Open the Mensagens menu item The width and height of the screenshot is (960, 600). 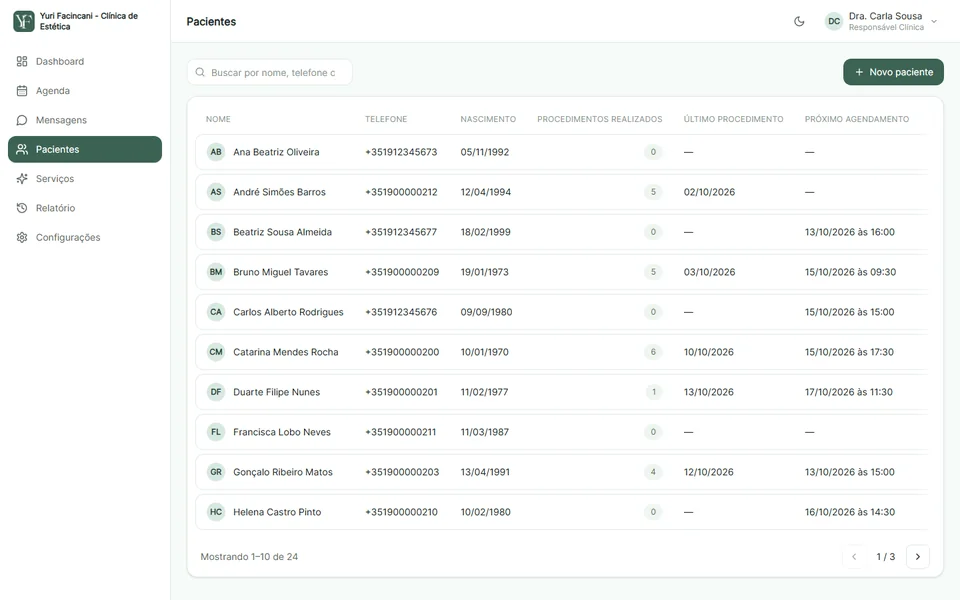pos(84,120)
